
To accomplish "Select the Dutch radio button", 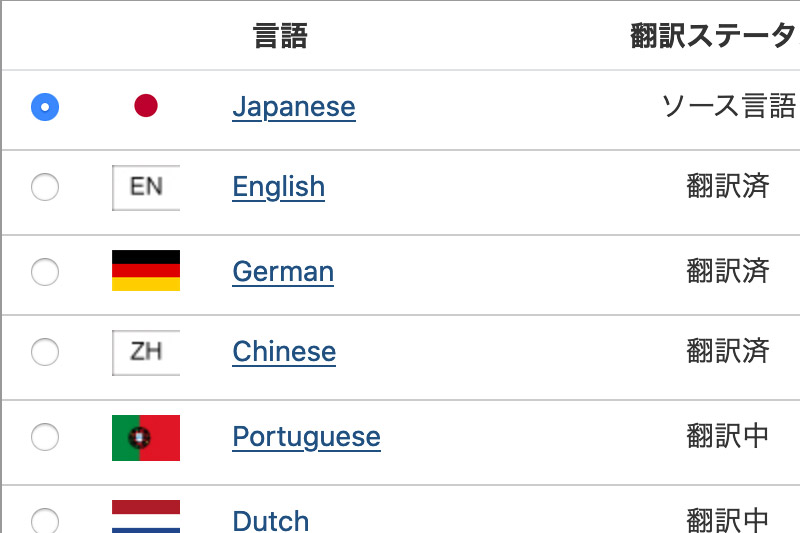I will 45,520.
